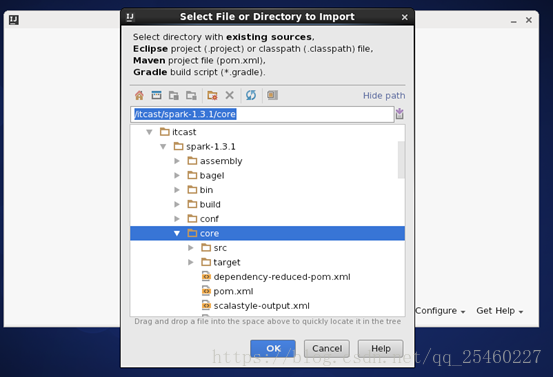Create a new folder via toolbar icon
The height and width of the screenshot is (377, 553).
point(212,95)
